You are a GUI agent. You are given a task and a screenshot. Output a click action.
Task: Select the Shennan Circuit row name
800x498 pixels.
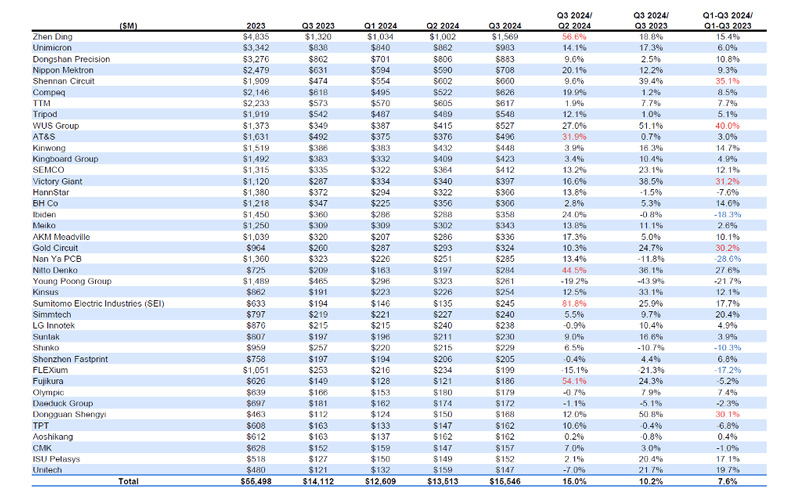(64, 81)
